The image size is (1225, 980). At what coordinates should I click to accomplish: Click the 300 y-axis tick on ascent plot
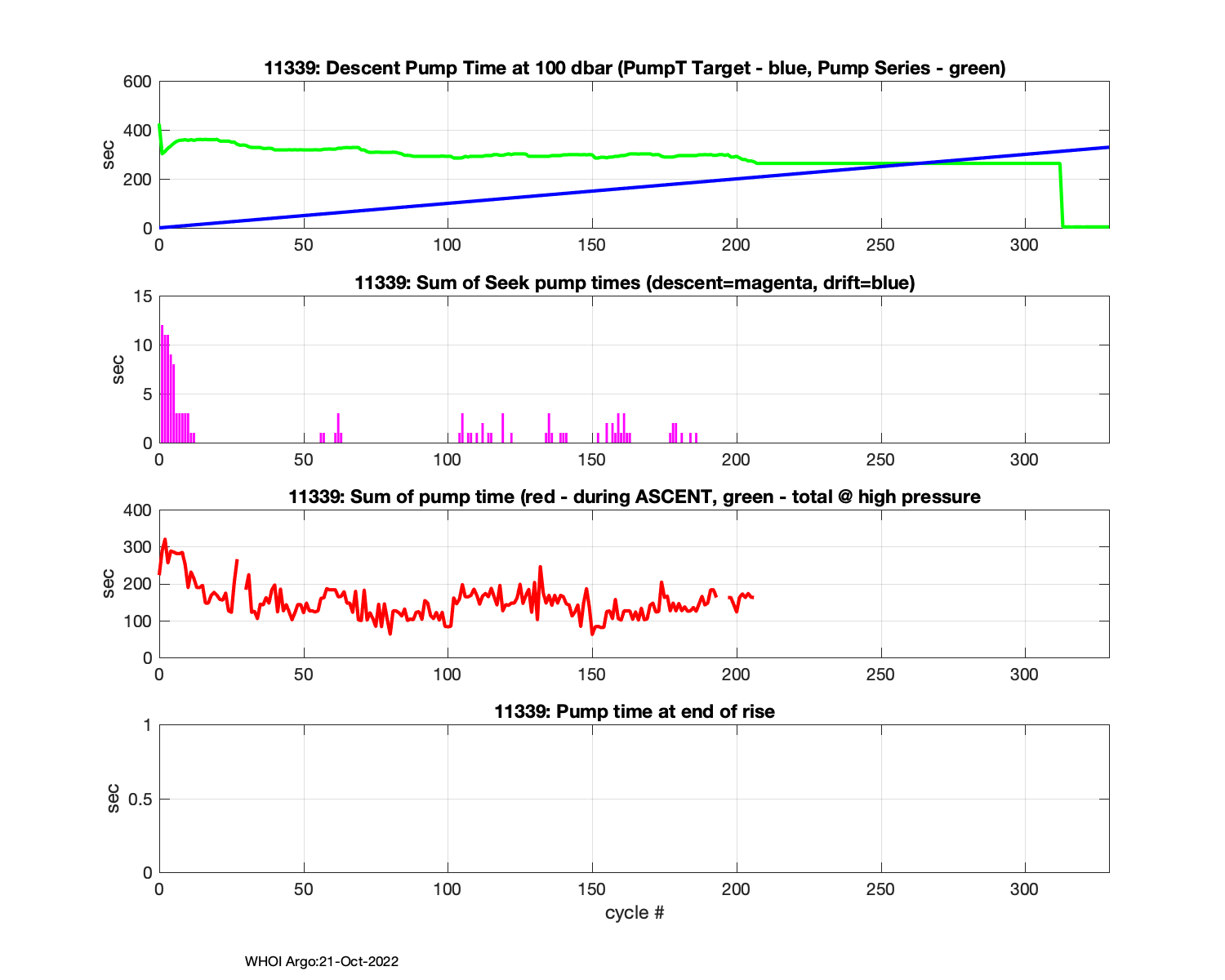(137, 547)
